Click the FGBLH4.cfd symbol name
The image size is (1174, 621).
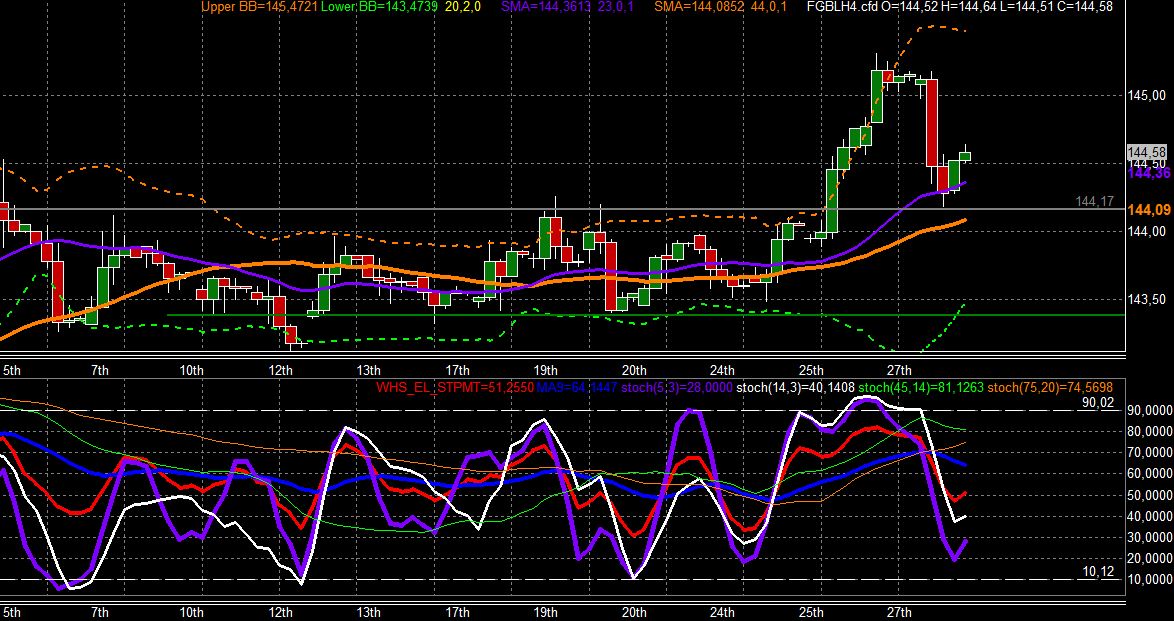click(x=842, y=7)
